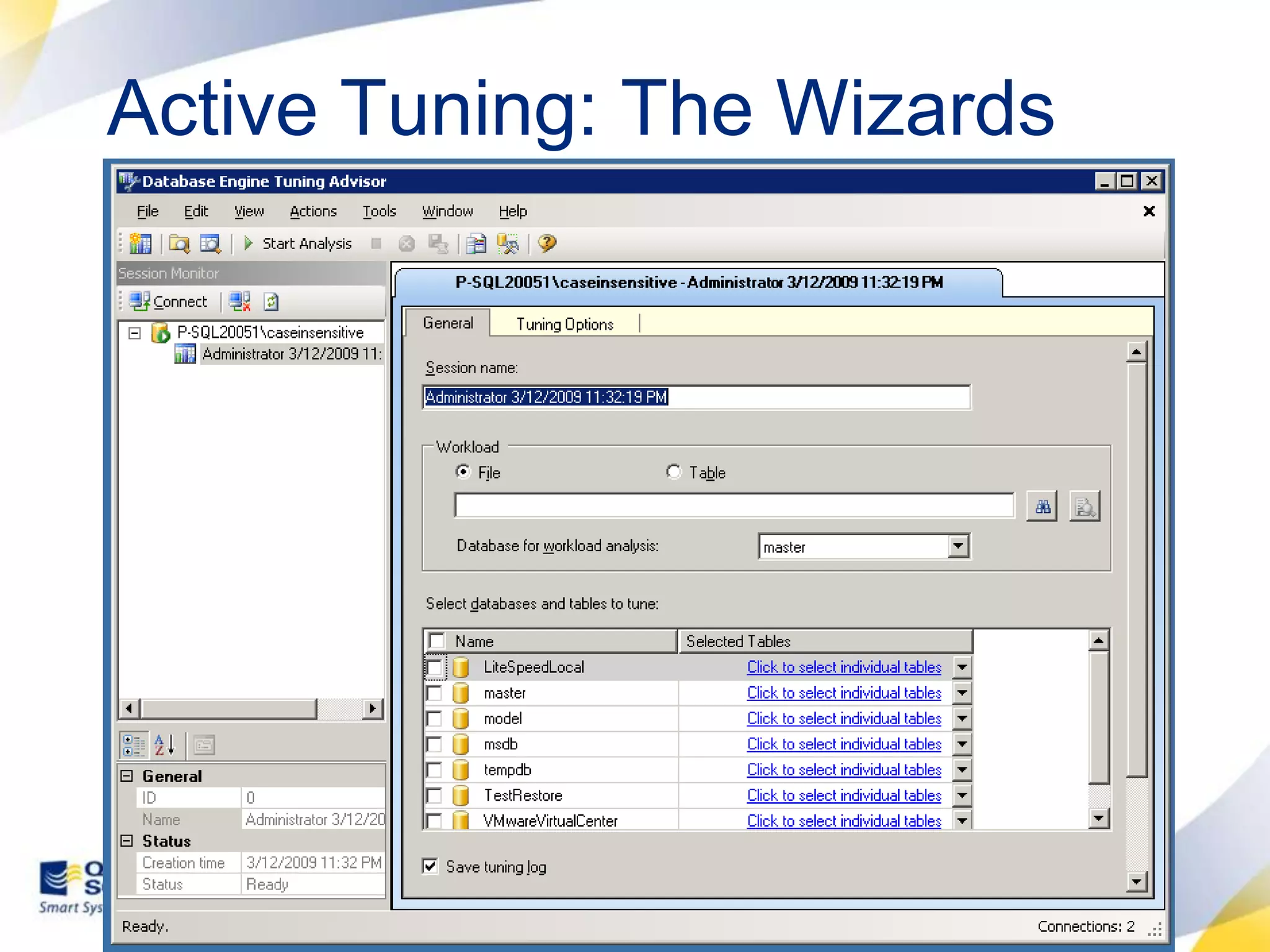
Task: Click the Session name input field
Action: click(696, 397)
